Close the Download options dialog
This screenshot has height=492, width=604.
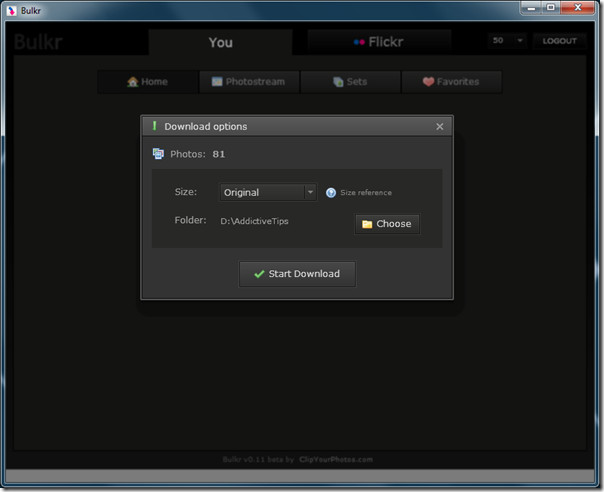(x=440, y=126)
